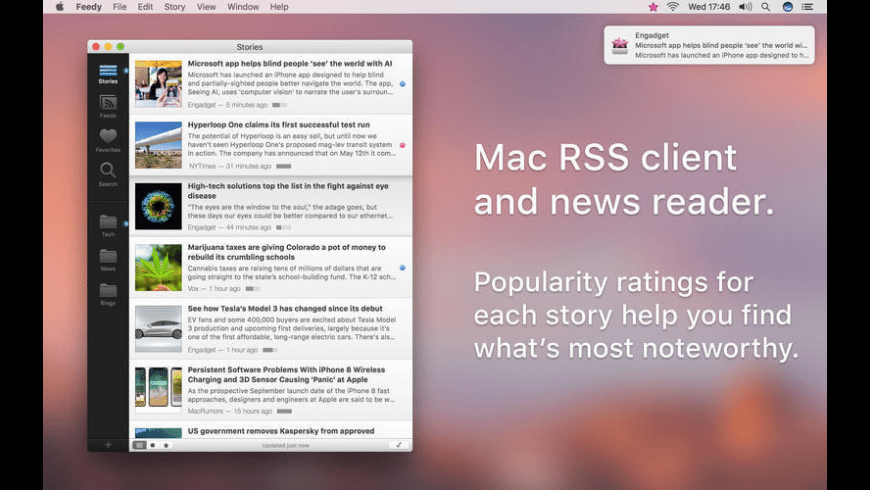Image resolution: width=870 pixels, height=490 pixels.
Task: Click unread dot on Microsoft app story
Action: [x=402, y=84]
